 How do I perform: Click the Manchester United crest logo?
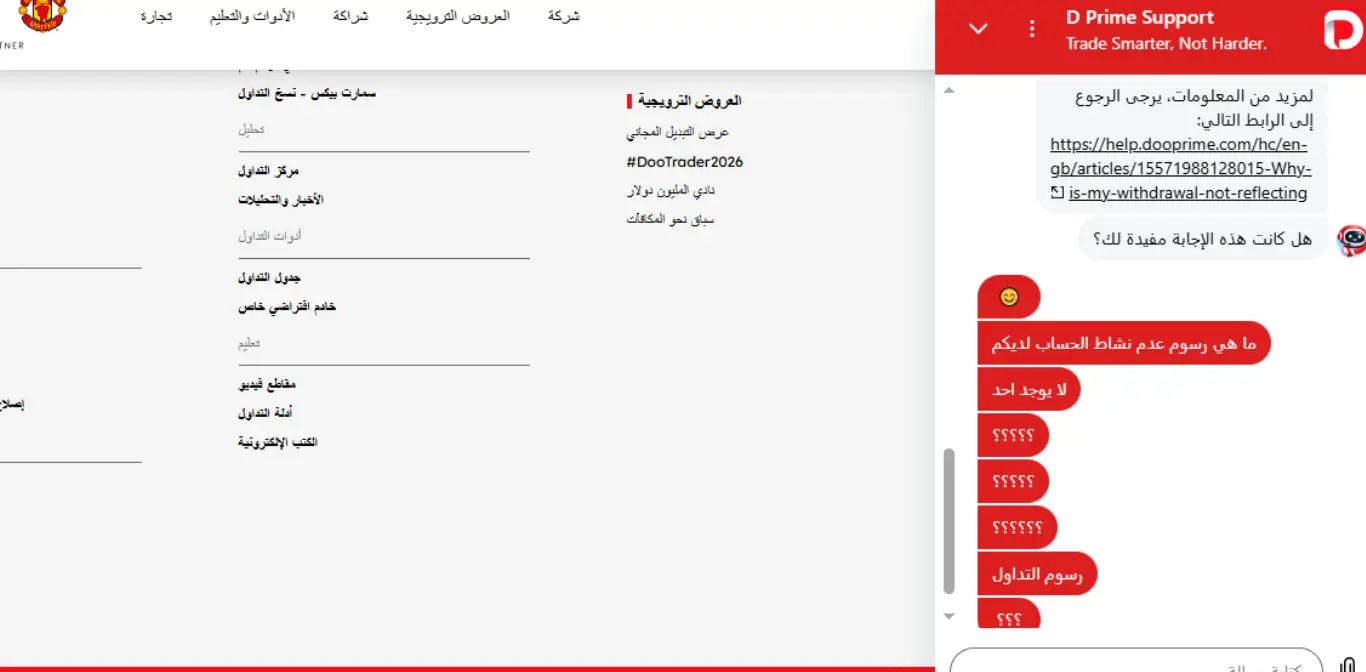[x=43, y=16]
